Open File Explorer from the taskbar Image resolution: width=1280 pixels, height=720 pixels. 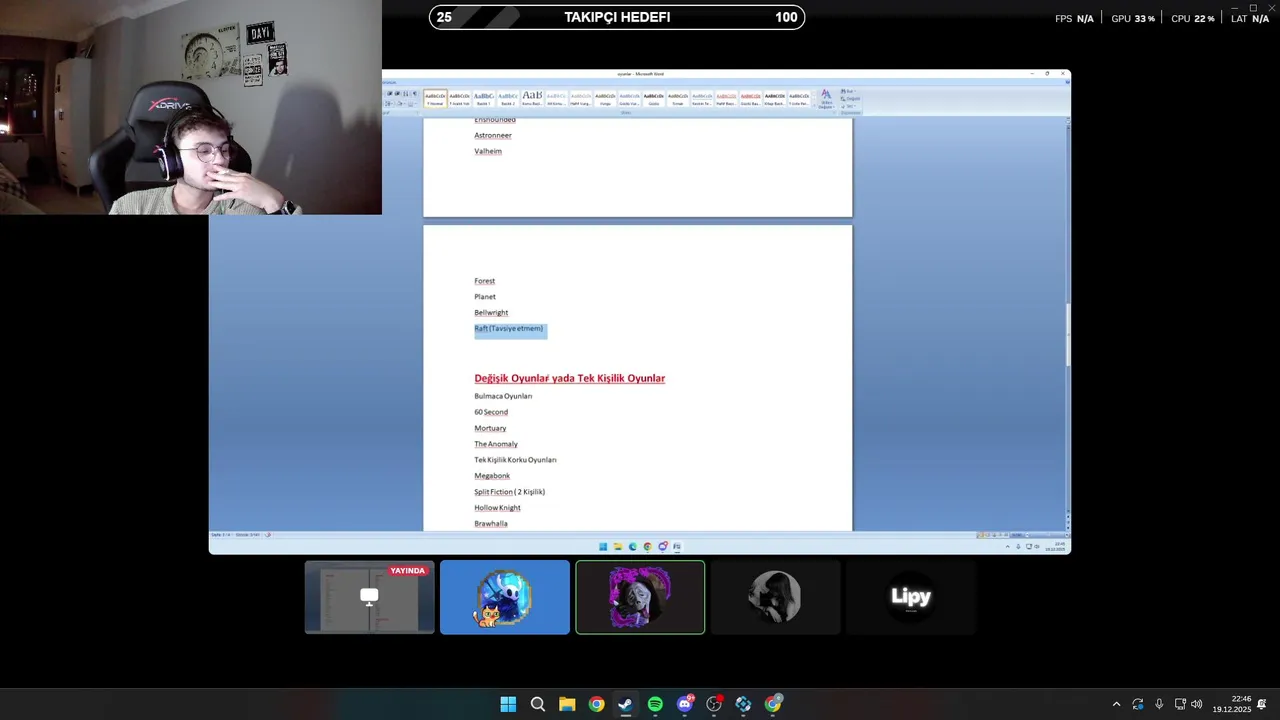coord(567,704)
